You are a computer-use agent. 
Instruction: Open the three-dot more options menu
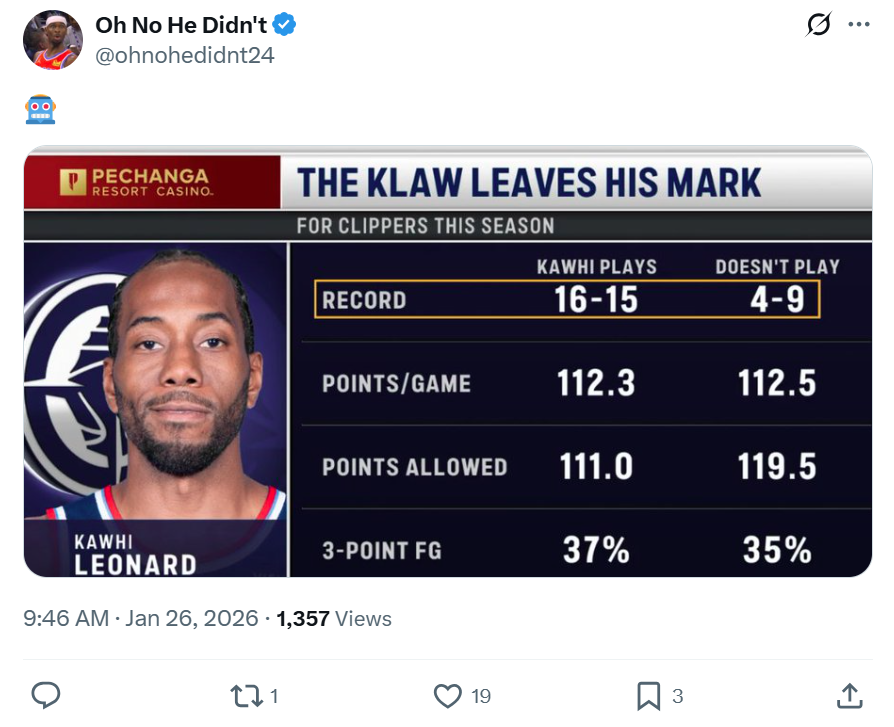(858, 26)
